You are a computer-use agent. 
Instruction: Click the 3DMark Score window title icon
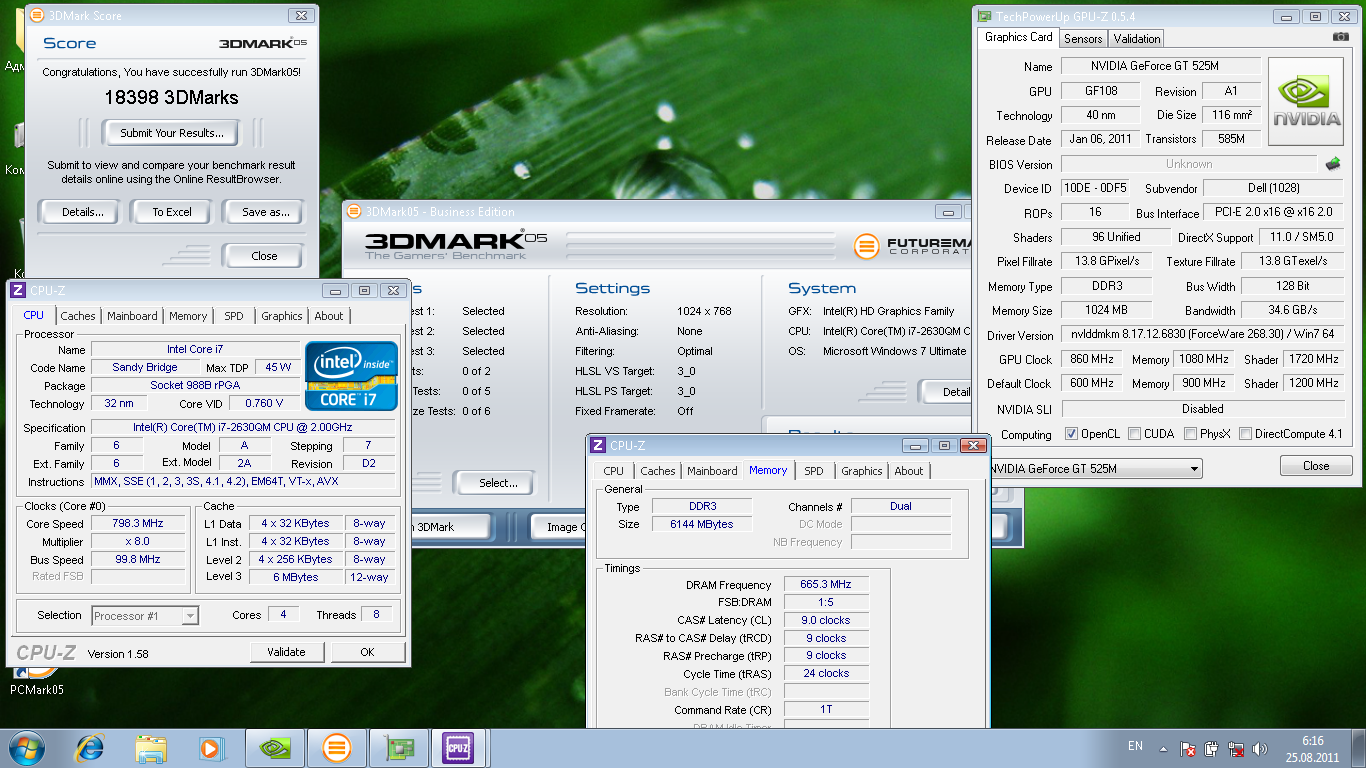[x=35, y=16]
